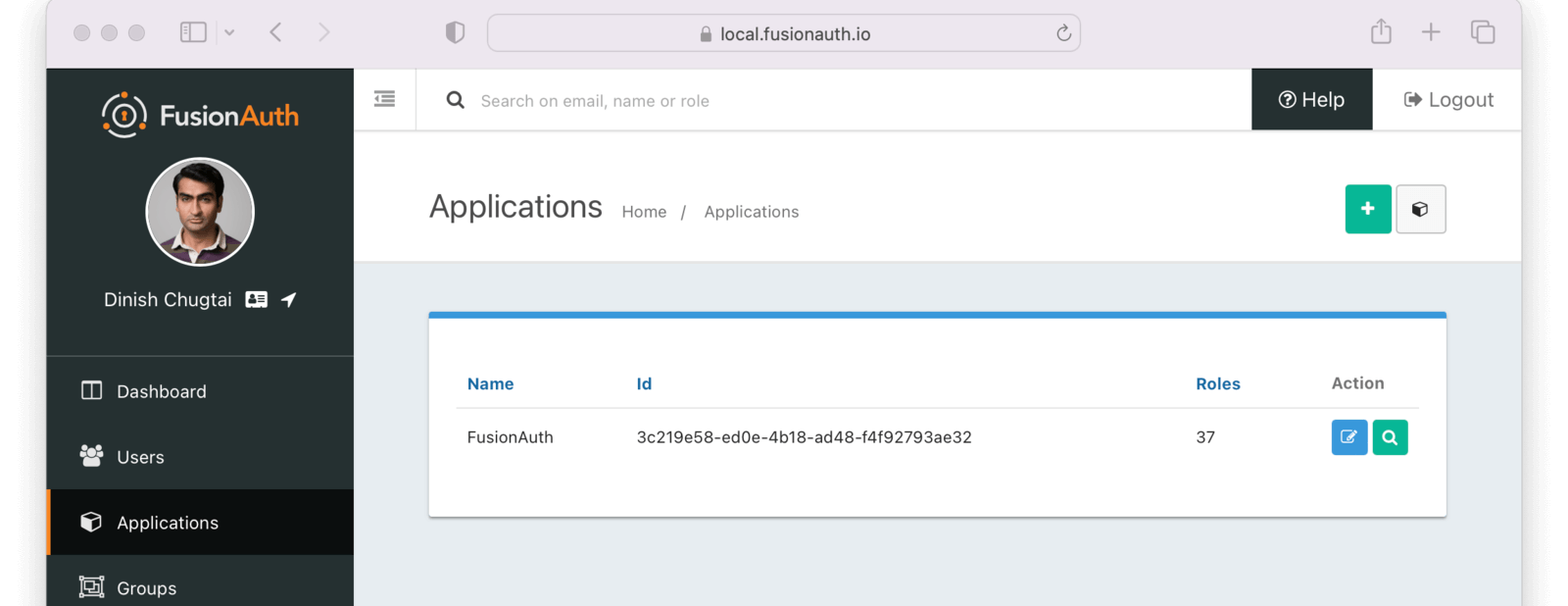
Task: Click the user avatar photo
Action: [200, 212]
